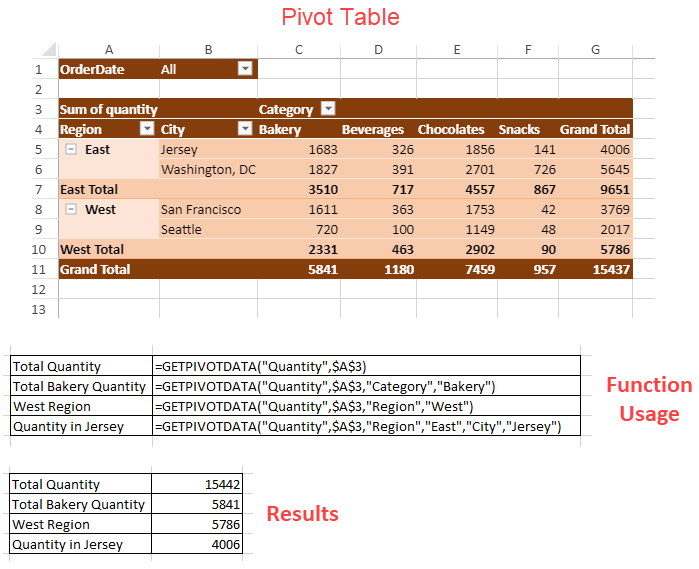699x569 pixels.
Task: Open the Region filter dropdown
Action: (x=147, y=128)
